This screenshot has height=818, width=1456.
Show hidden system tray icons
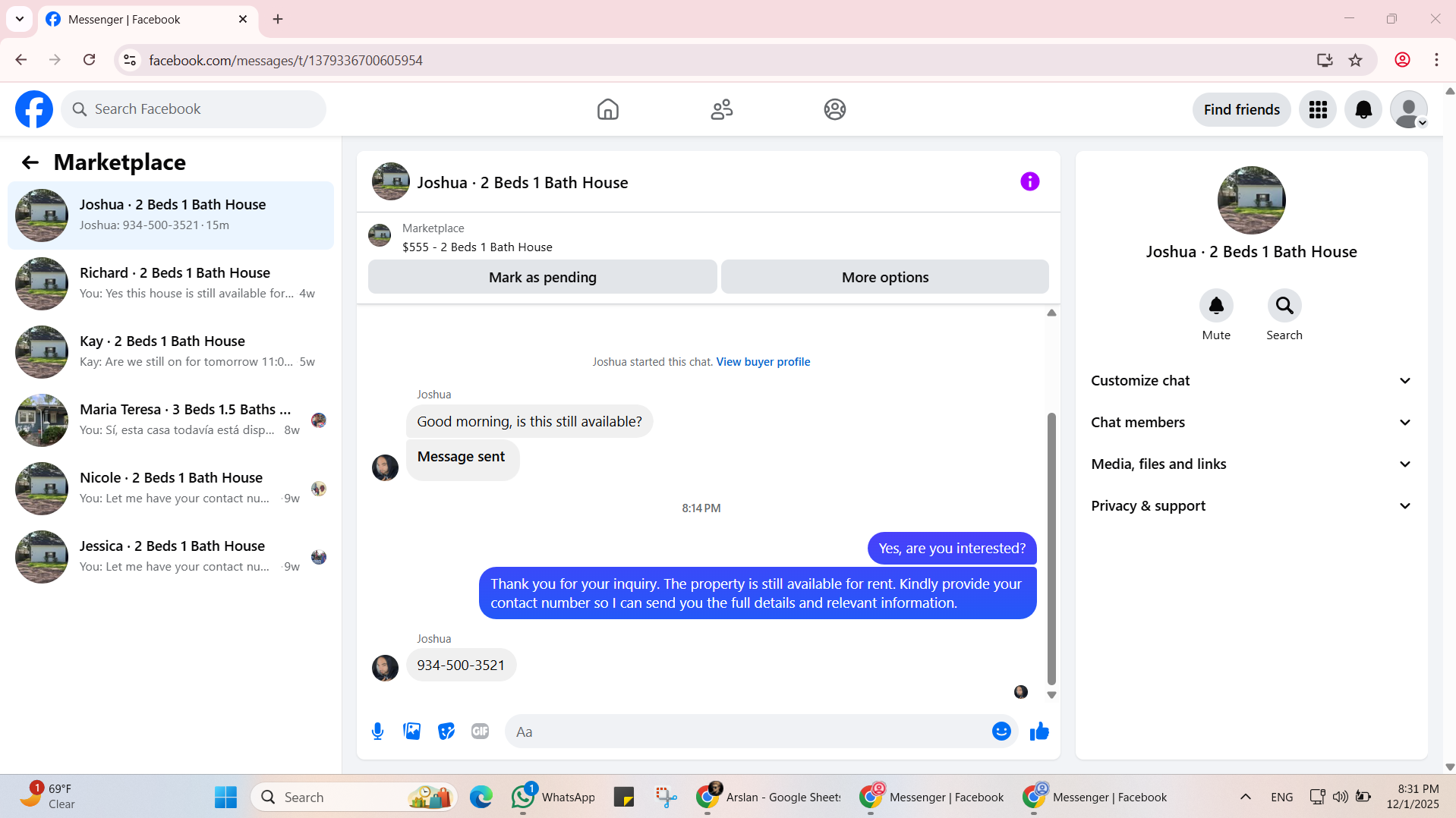[1246, 797]
